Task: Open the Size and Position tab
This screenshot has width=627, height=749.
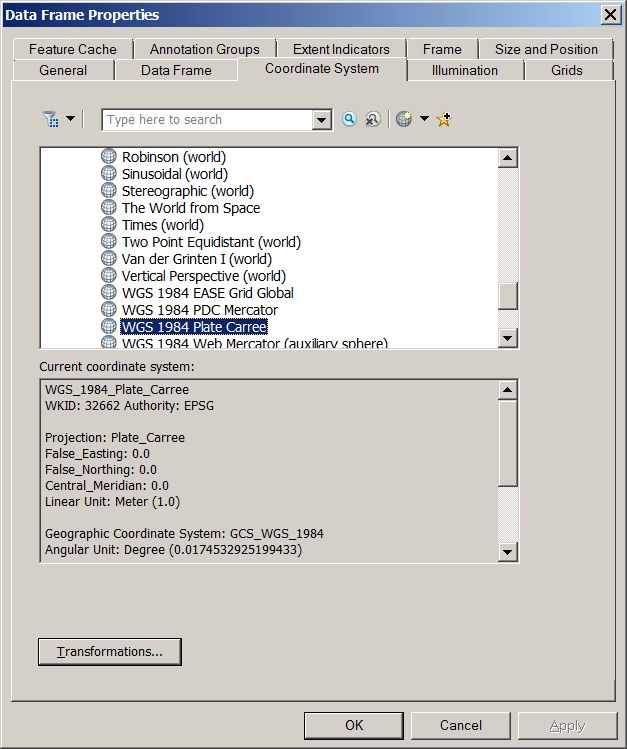Action: (546, 49)
